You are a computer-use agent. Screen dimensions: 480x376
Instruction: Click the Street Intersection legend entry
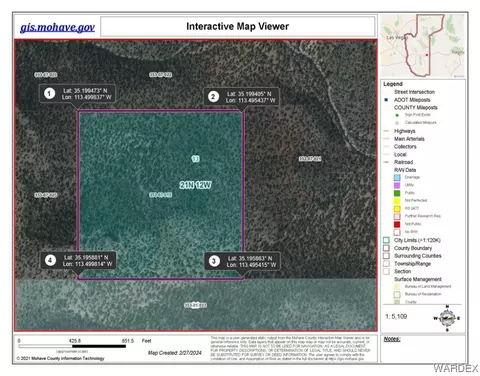[x=414, y=92]
